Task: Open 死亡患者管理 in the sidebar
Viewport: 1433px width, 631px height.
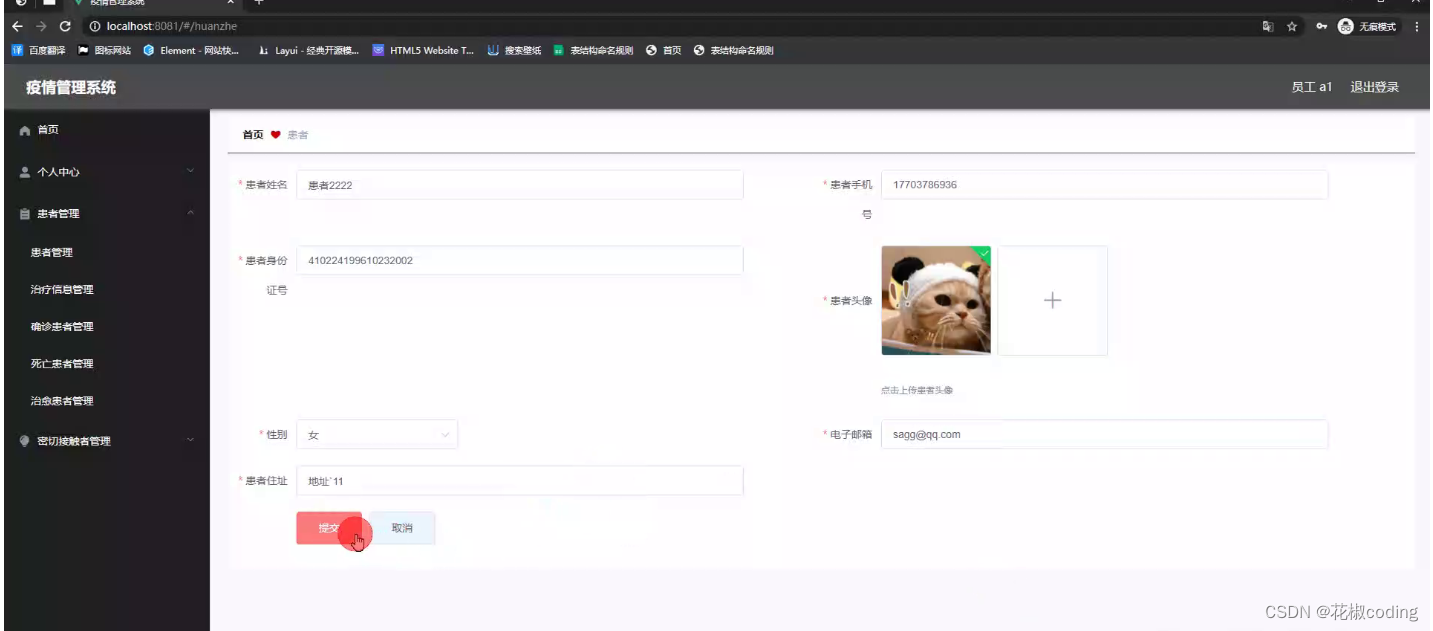Action: 62,363
